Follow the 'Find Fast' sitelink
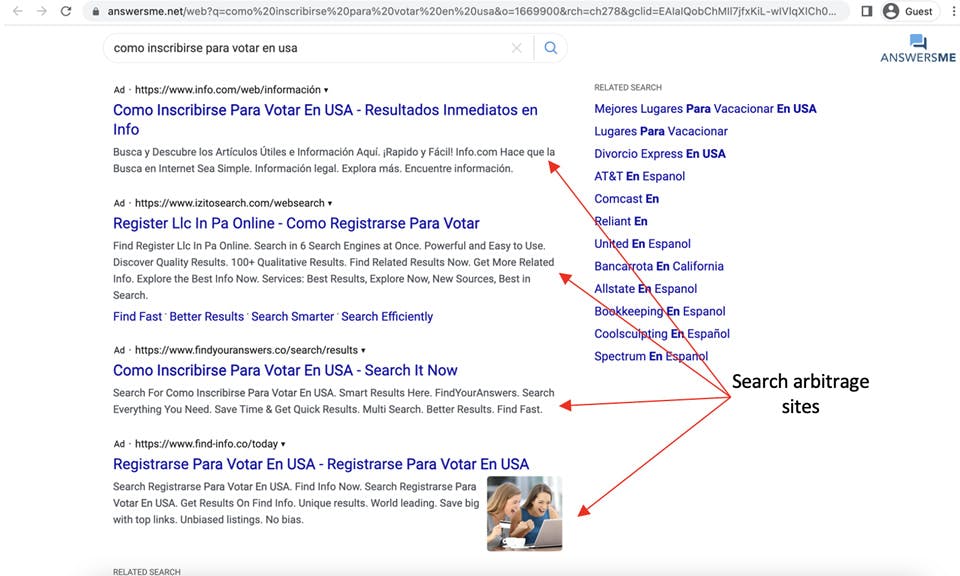960x576 pixels. 137,316
